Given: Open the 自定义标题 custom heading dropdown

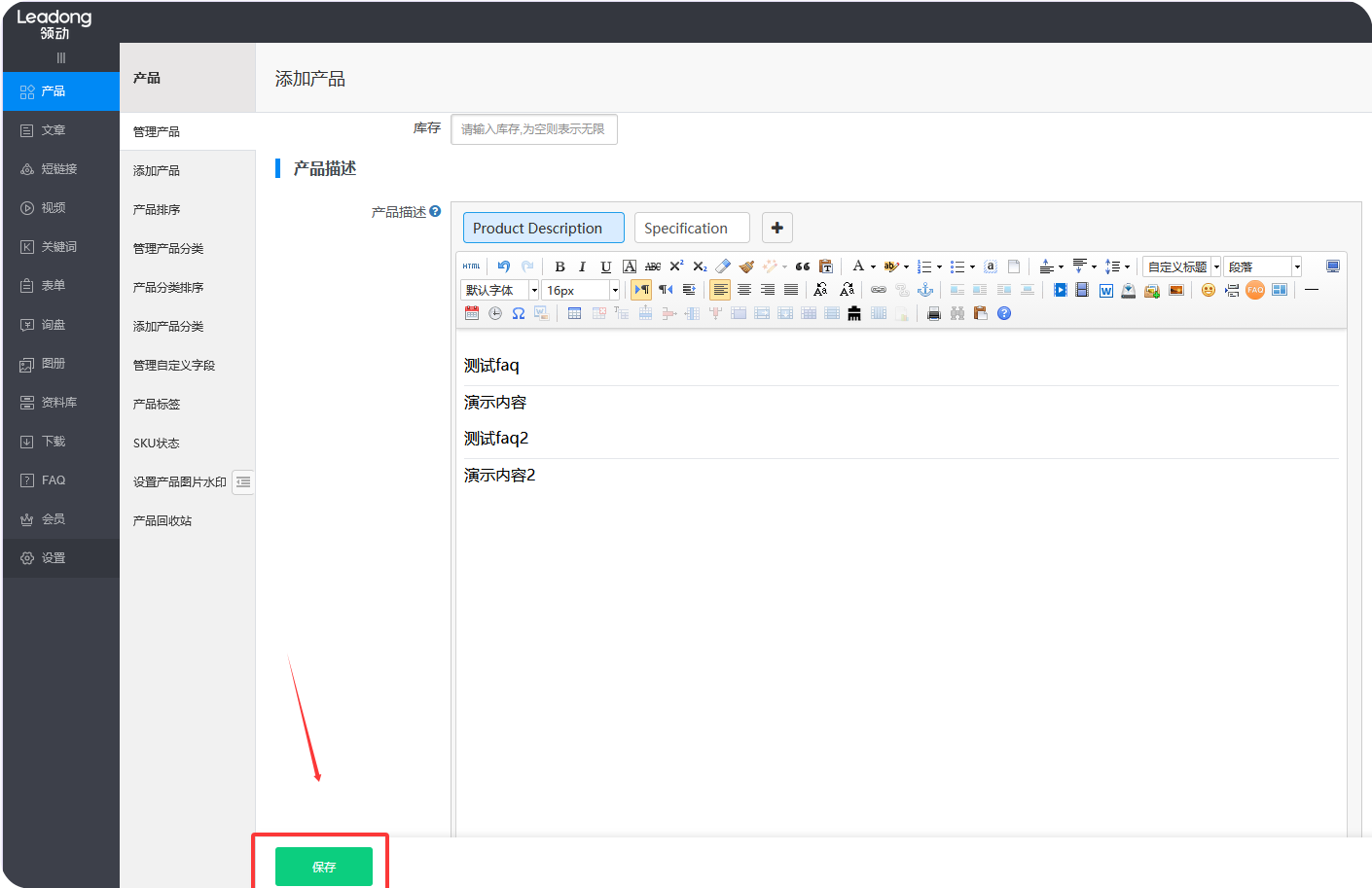Looking at the screenshot, I should point(1182,266).
